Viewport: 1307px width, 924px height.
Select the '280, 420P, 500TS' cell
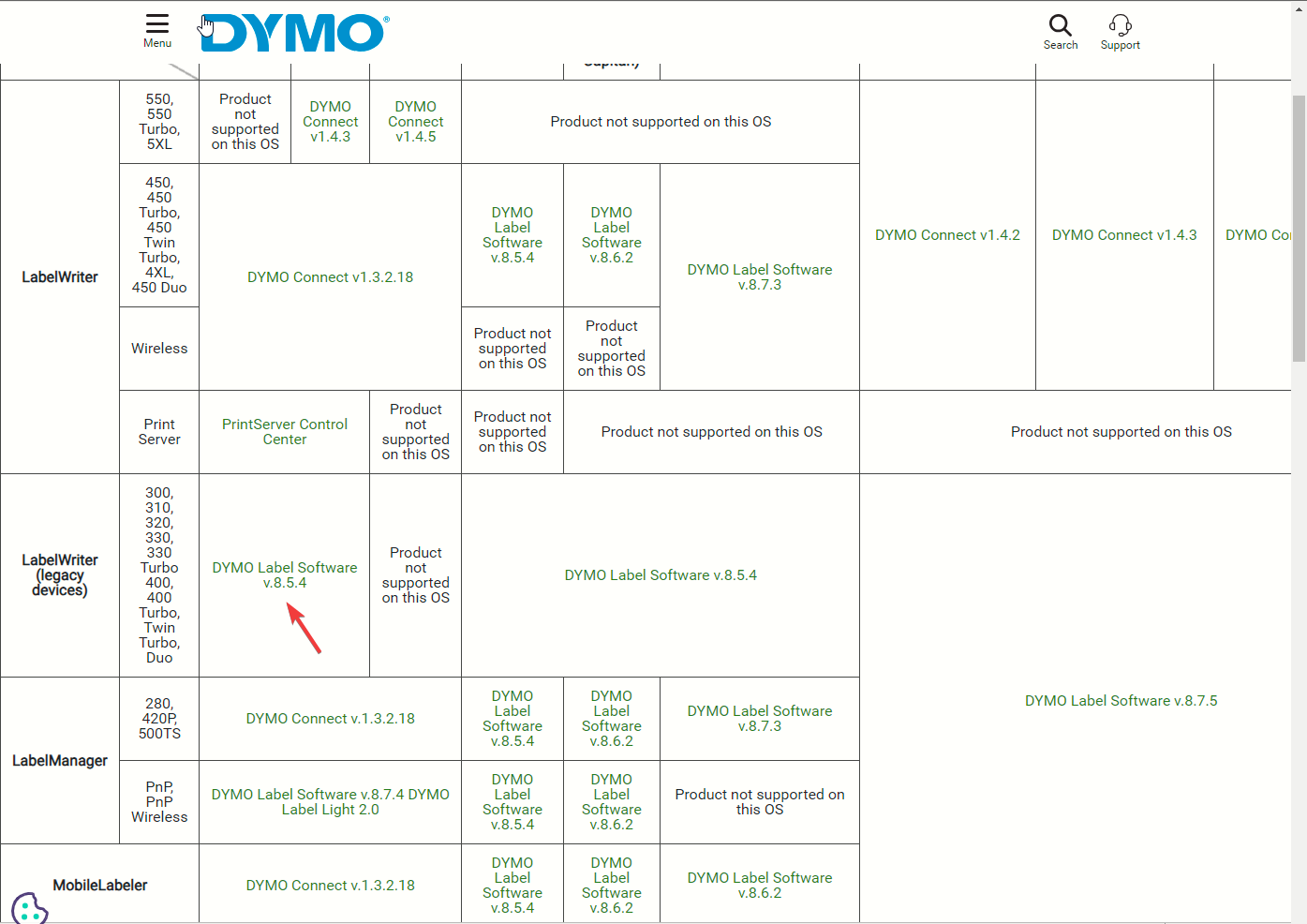click(159, 719)
